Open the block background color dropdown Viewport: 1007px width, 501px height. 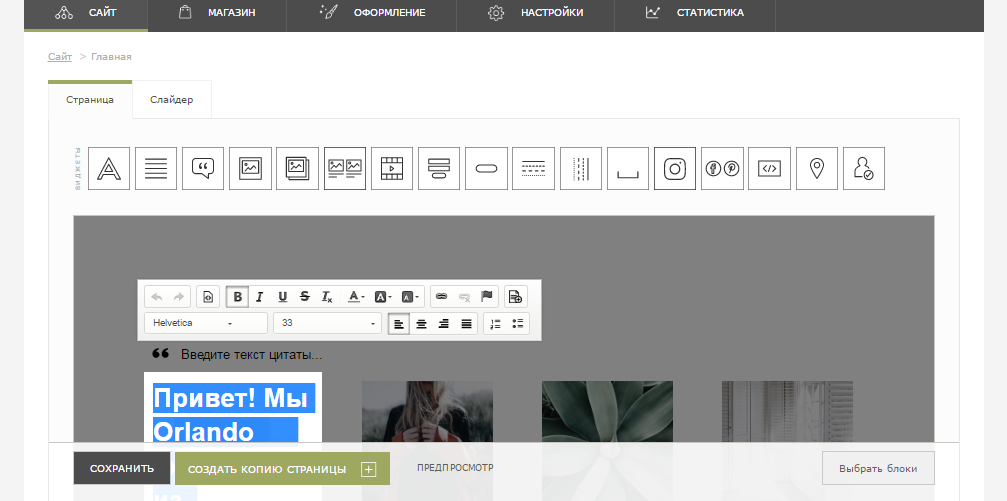(410, 297)
